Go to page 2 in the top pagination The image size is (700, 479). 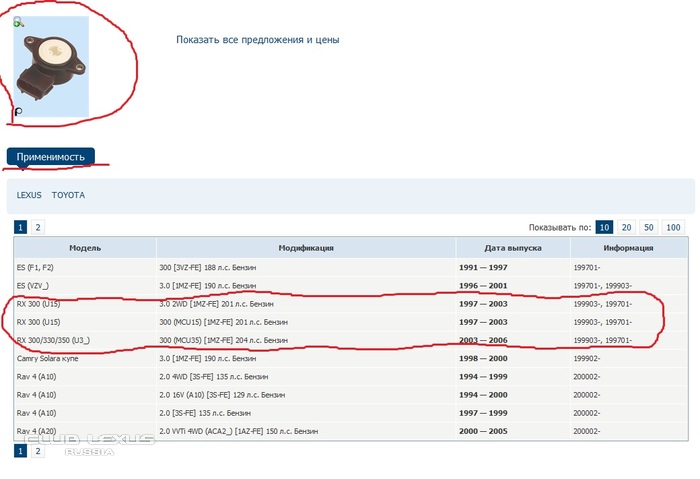(x=38, y=227)
